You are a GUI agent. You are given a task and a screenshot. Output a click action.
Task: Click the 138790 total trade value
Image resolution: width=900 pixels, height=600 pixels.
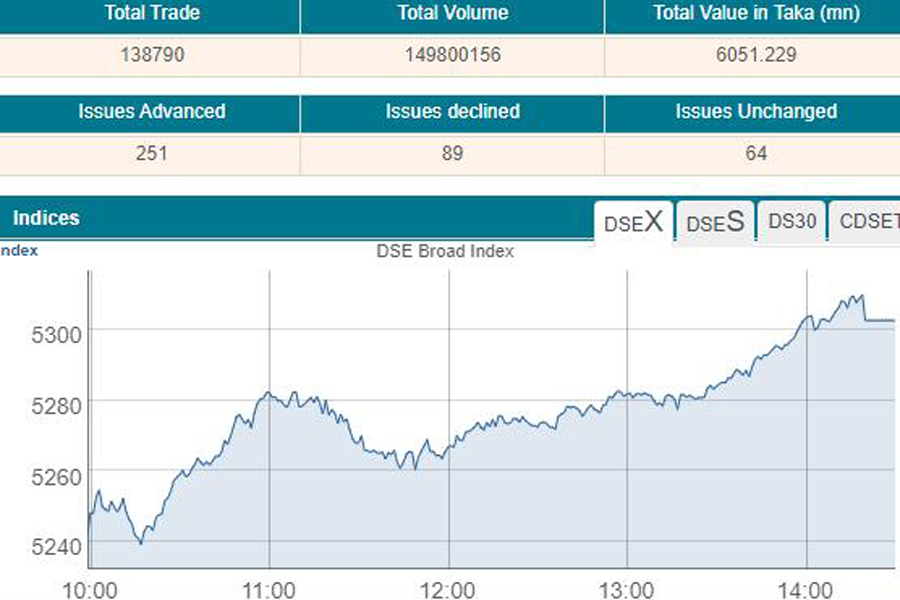(150, 55)
